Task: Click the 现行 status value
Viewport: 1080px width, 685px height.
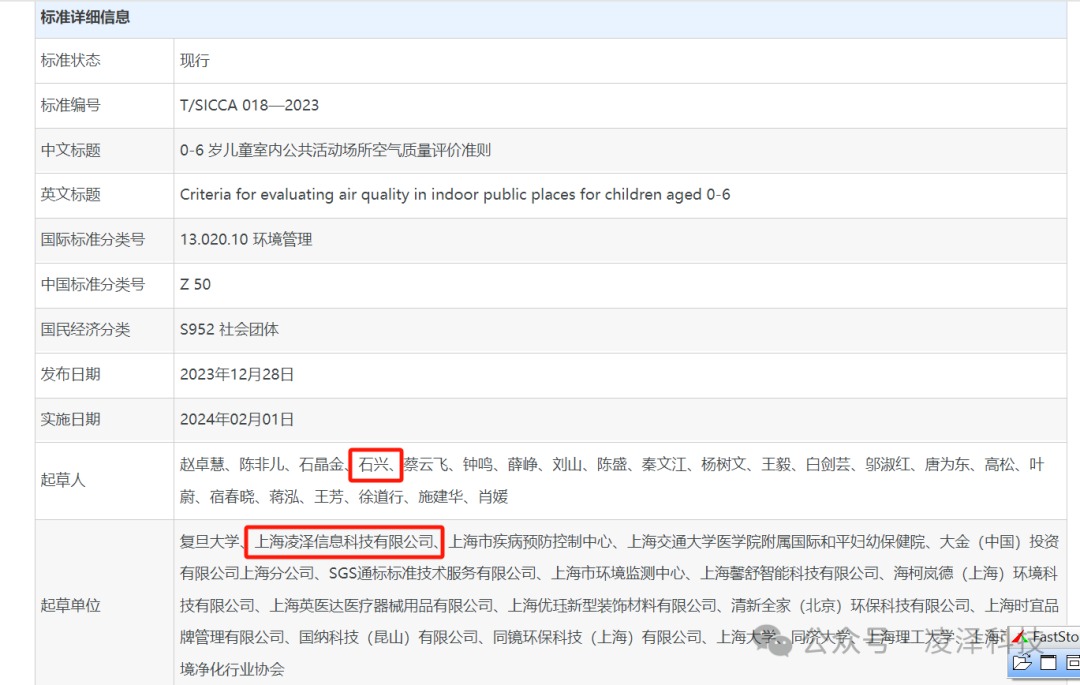Action: point(195,60)
